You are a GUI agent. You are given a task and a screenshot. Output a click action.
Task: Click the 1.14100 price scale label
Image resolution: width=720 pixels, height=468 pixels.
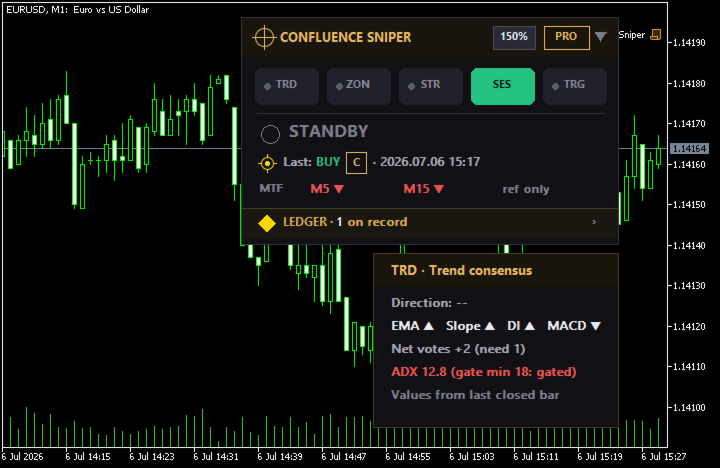click(x=689, y=408)
